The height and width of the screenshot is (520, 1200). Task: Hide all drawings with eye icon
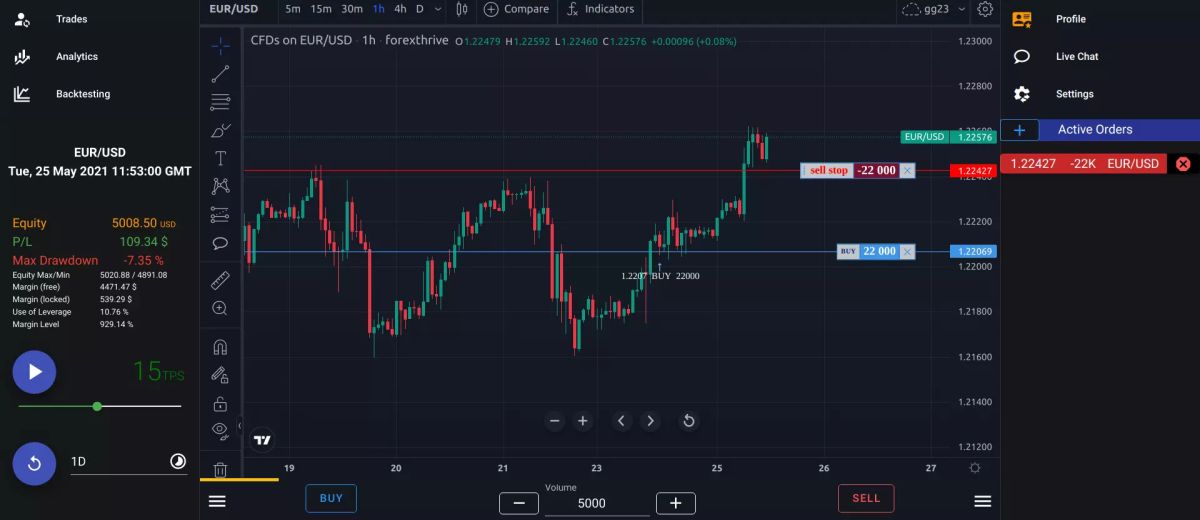[220, 430]
